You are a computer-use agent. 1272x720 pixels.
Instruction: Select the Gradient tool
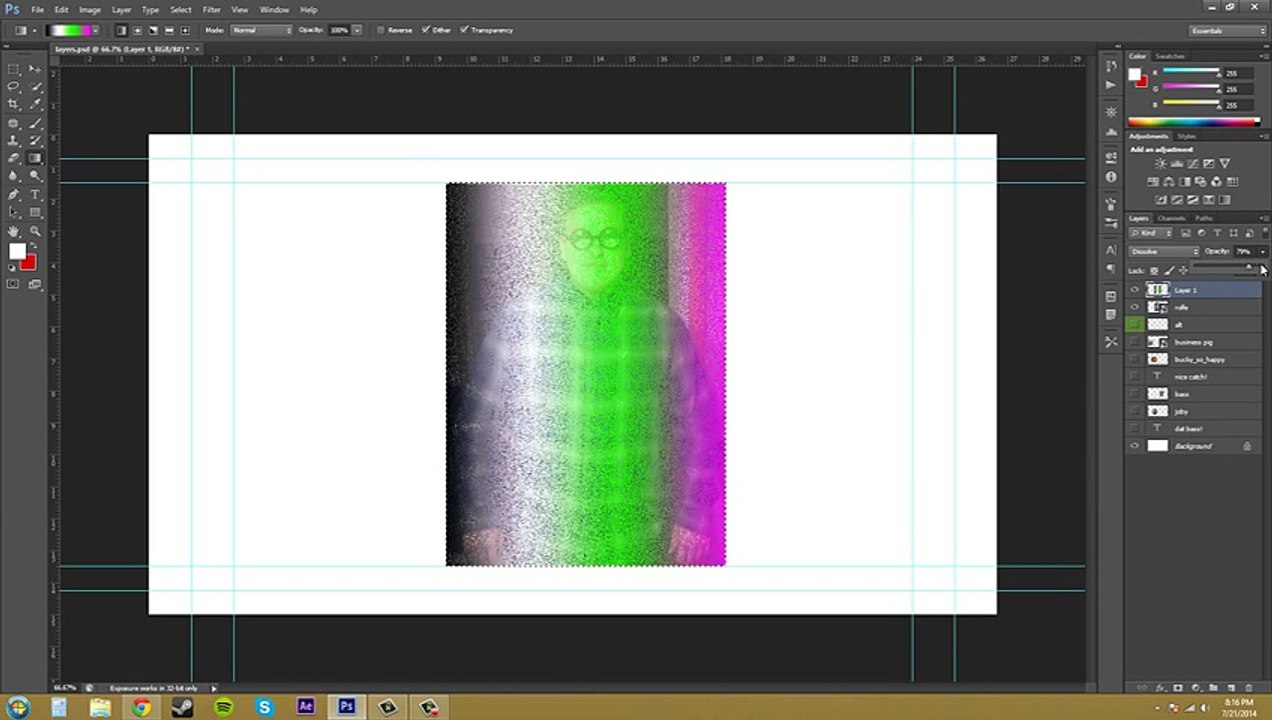(35, 158)
